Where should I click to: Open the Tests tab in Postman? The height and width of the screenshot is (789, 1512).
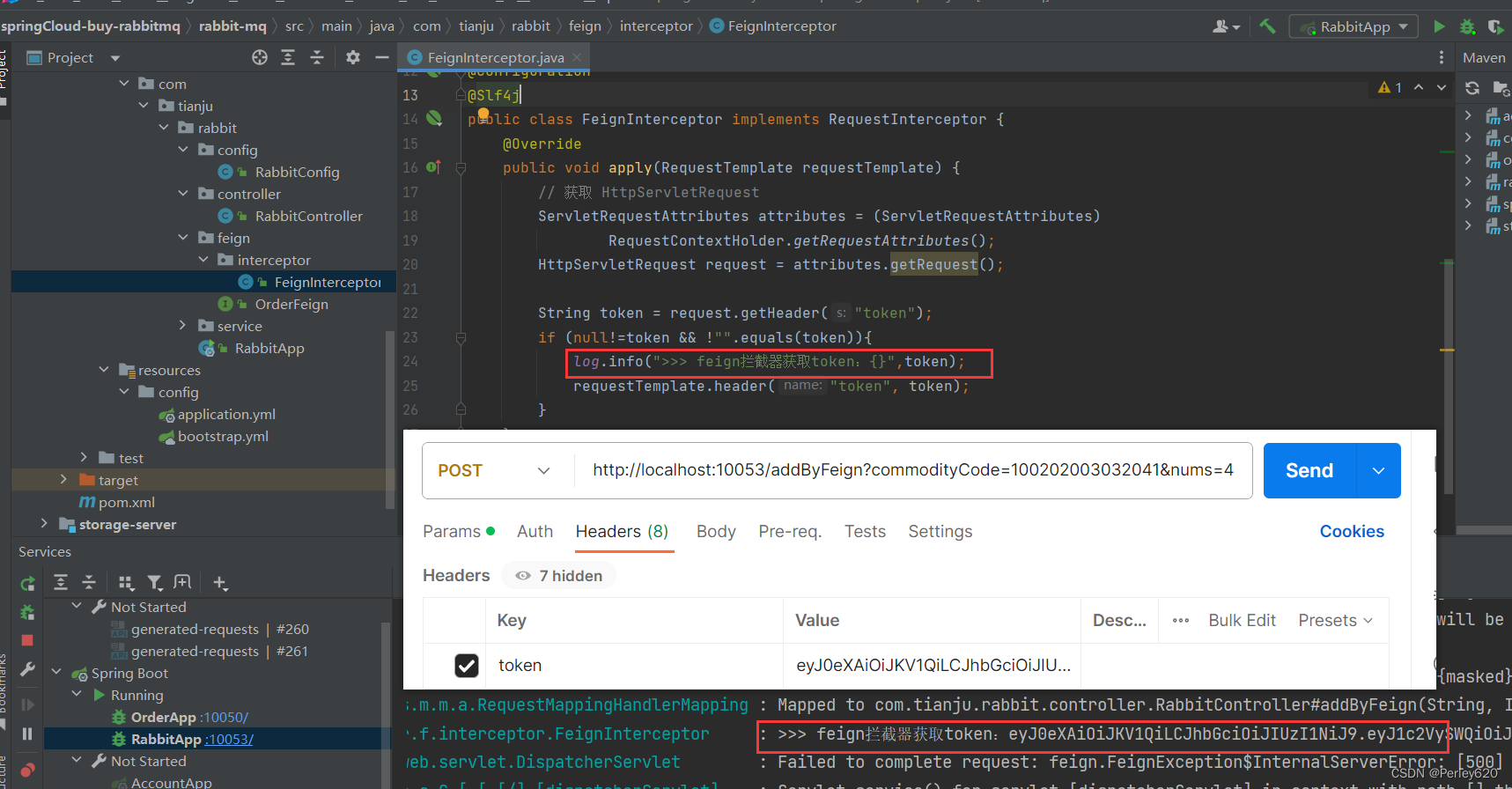point(865,531)
